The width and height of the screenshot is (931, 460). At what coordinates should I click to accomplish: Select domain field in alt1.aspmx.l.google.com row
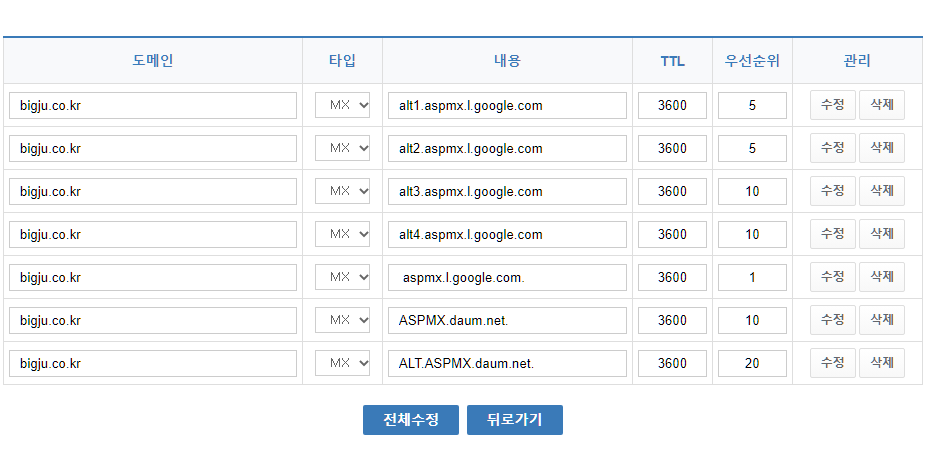pos(153,105)
